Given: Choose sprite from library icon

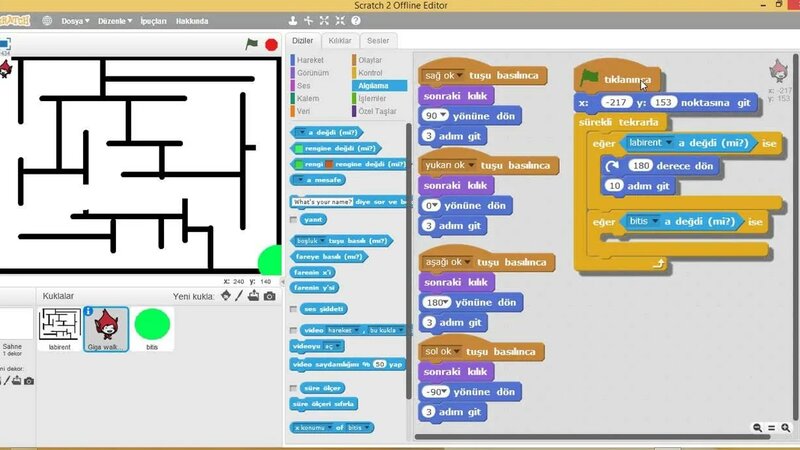Looking at the screenshot, I should pyautogui.click(x=226, y=296).
